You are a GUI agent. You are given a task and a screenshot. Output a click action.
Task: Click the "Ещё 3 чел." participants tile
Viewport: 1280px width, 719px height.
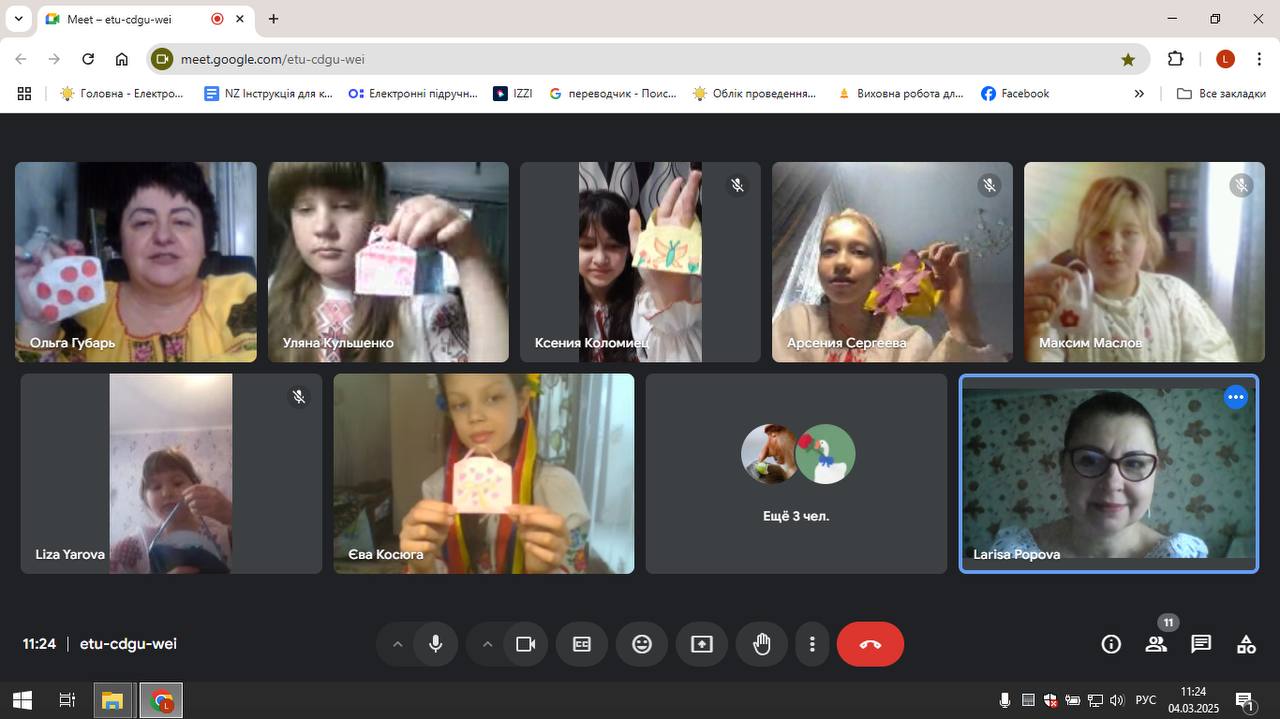[796, 474]
